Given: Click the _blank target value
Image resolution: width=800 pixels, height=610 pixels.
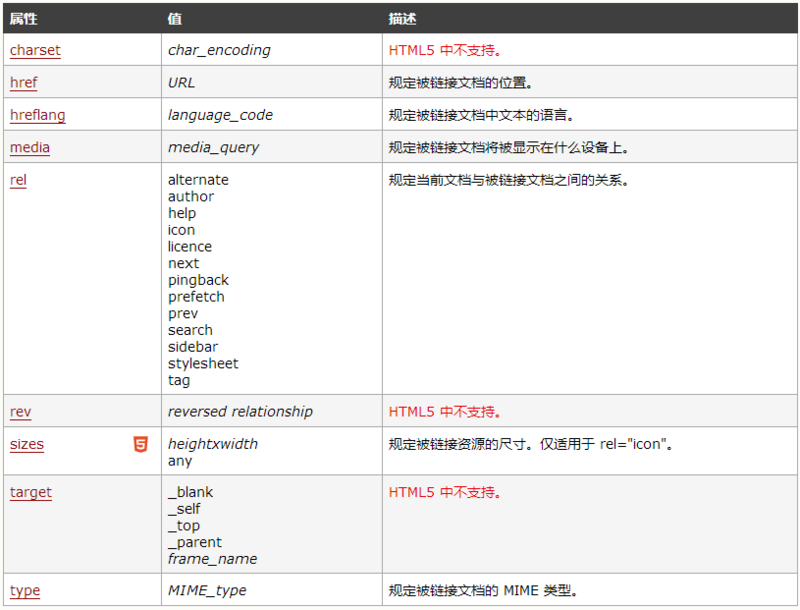Looking at the screenshot, I should click(190, 492).
